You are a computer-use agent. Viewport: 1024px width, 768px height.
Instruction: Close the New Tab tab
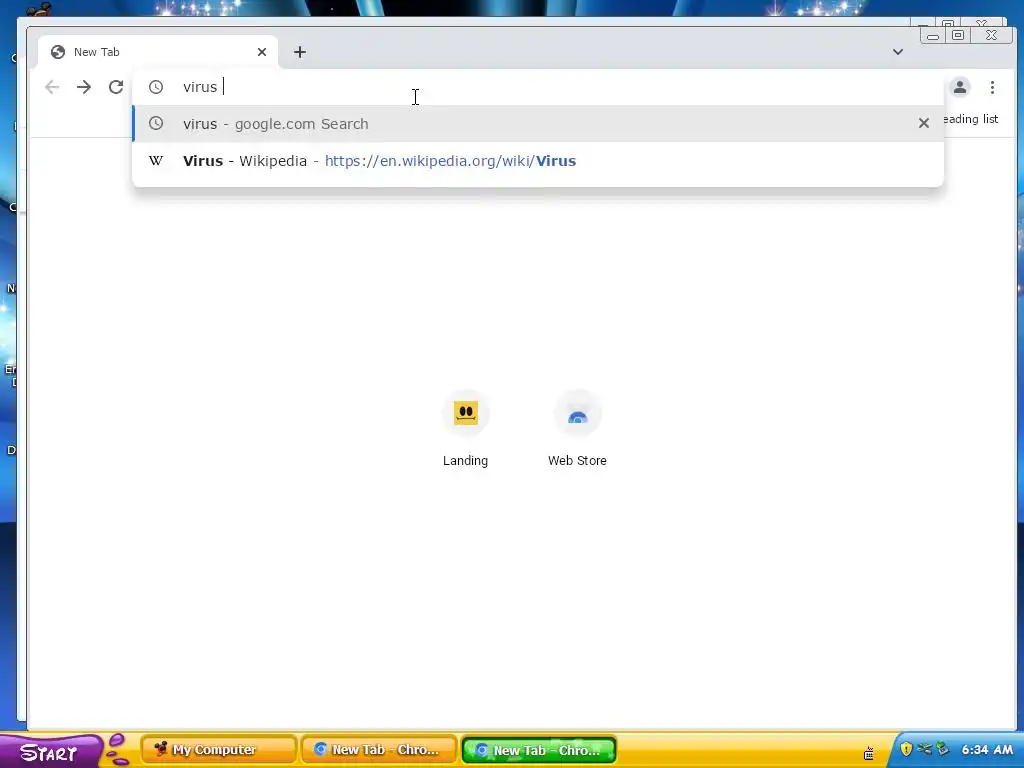click(x=262, y=52)
